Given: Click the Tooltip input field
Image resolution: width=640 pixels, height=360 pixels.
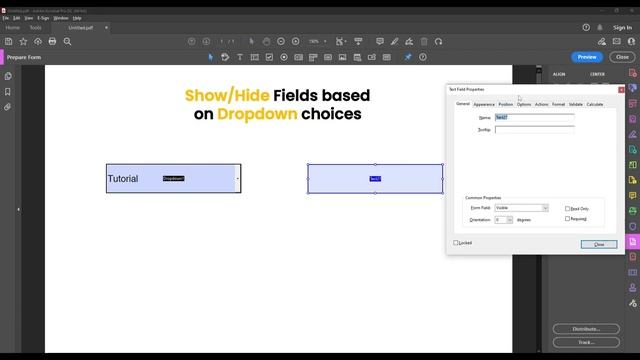Looking at the screenshot, I should (534, 130).
